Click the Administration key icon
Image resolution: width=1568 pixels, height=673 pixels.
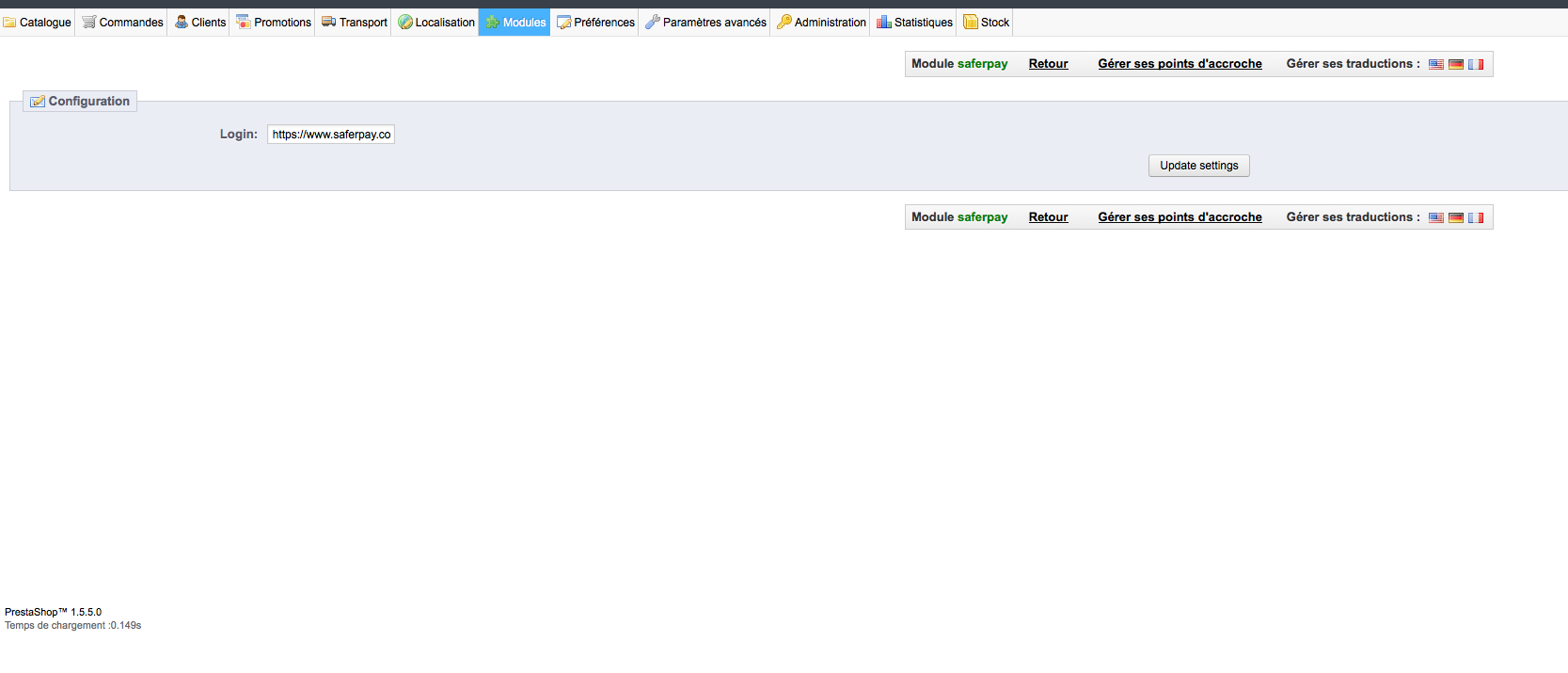click(784, 22)
